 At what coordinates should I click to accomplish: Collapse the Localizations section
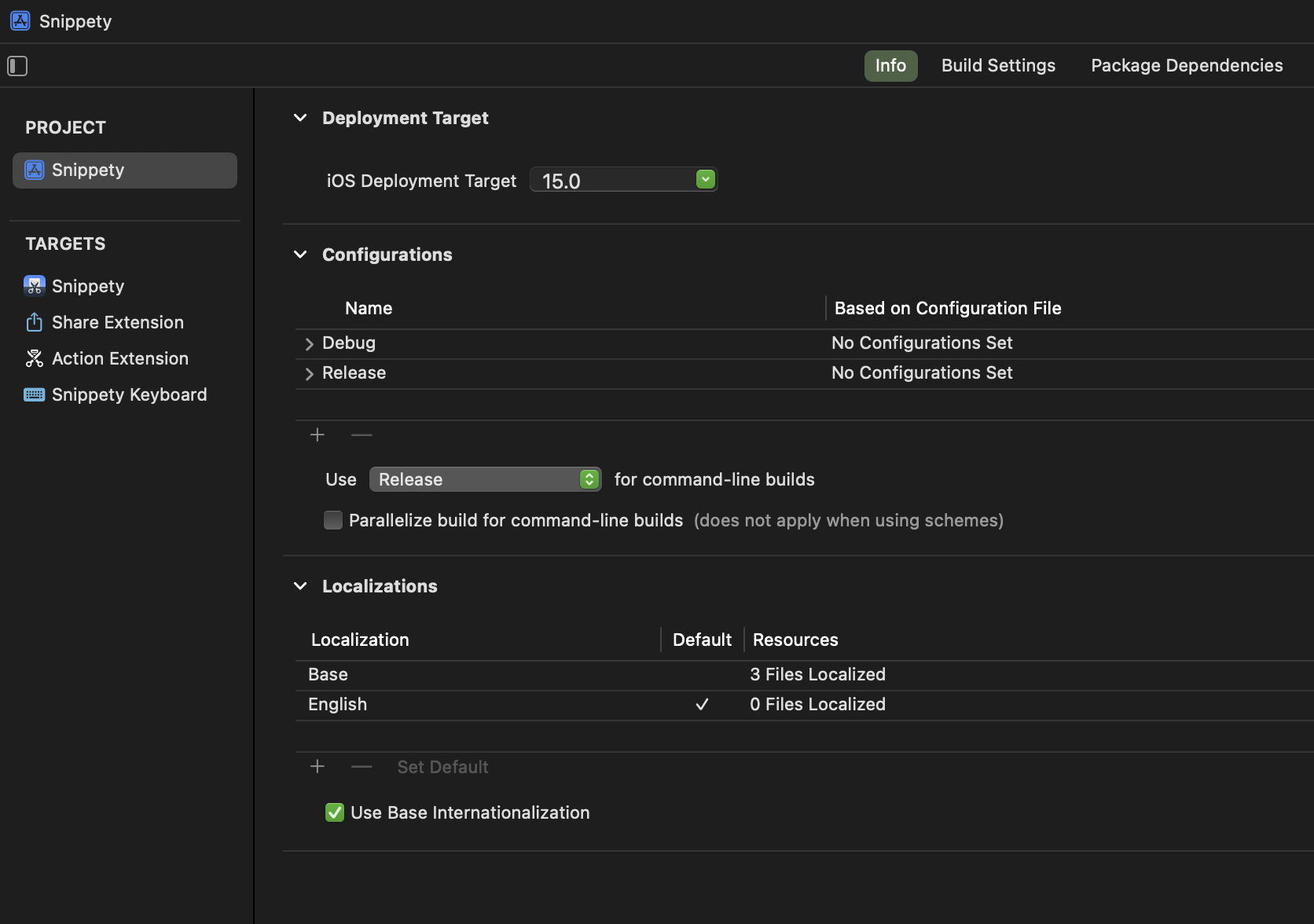coord(300,586)
